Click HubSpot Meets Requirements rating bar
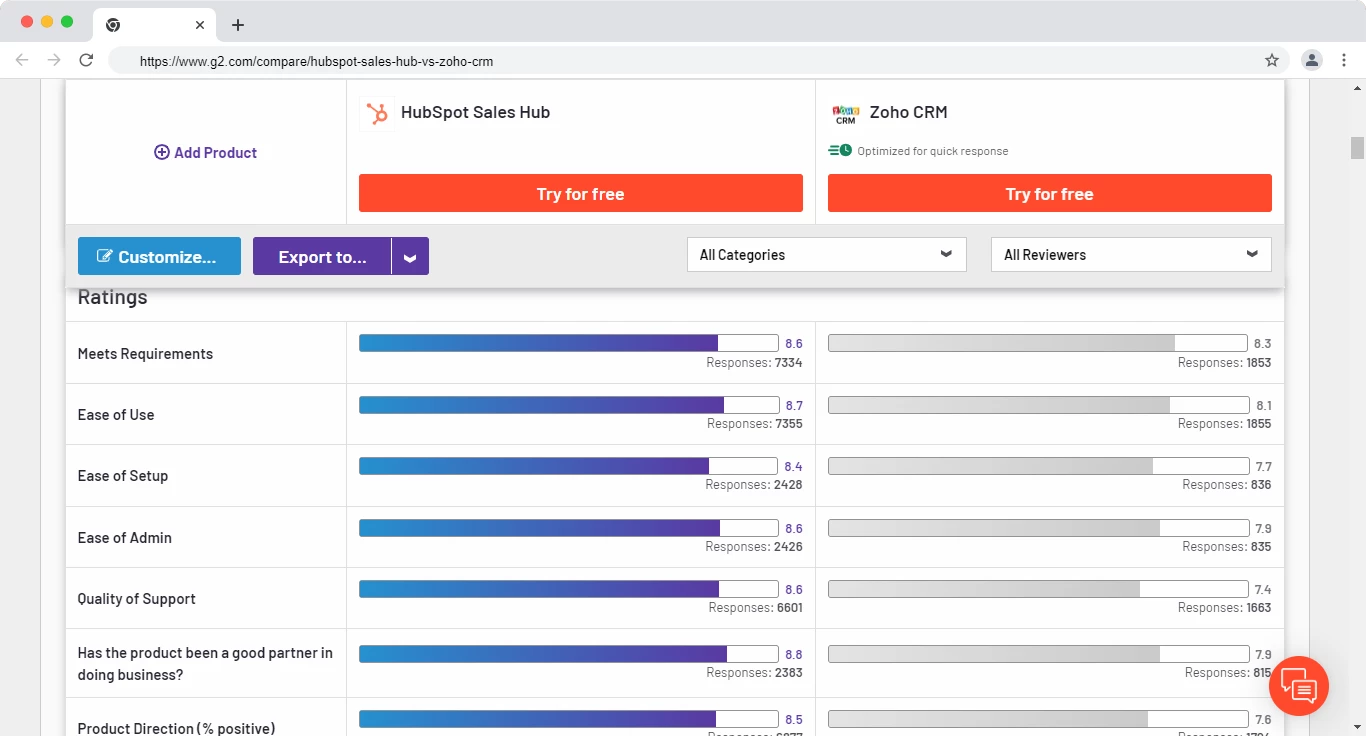The height and width of the screenshot is (736, 1366). pos(568,343)
